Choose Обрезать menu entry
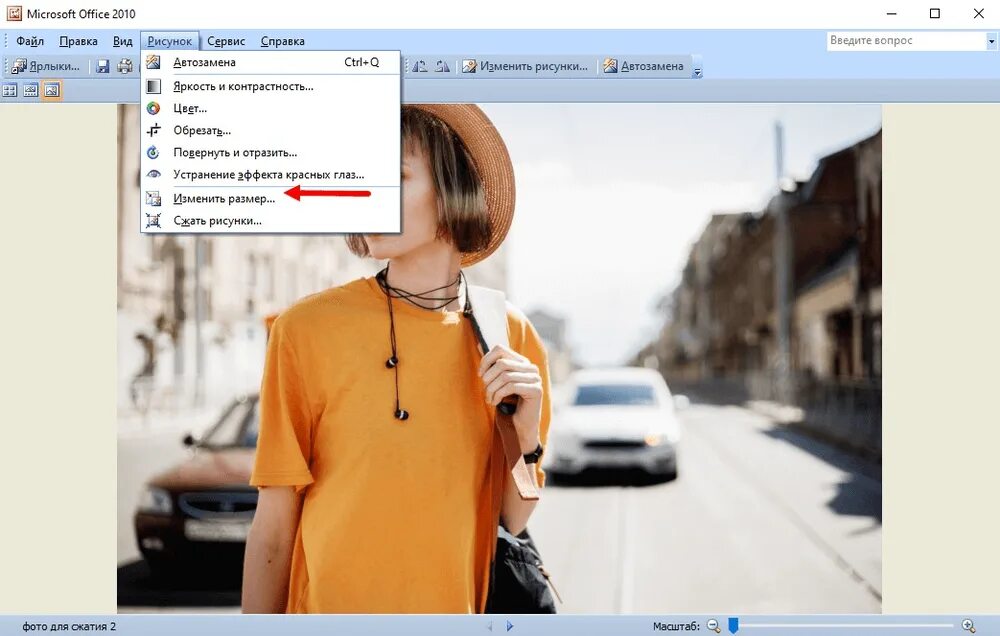Screen dimensions: 1000x636 point(271,130)
